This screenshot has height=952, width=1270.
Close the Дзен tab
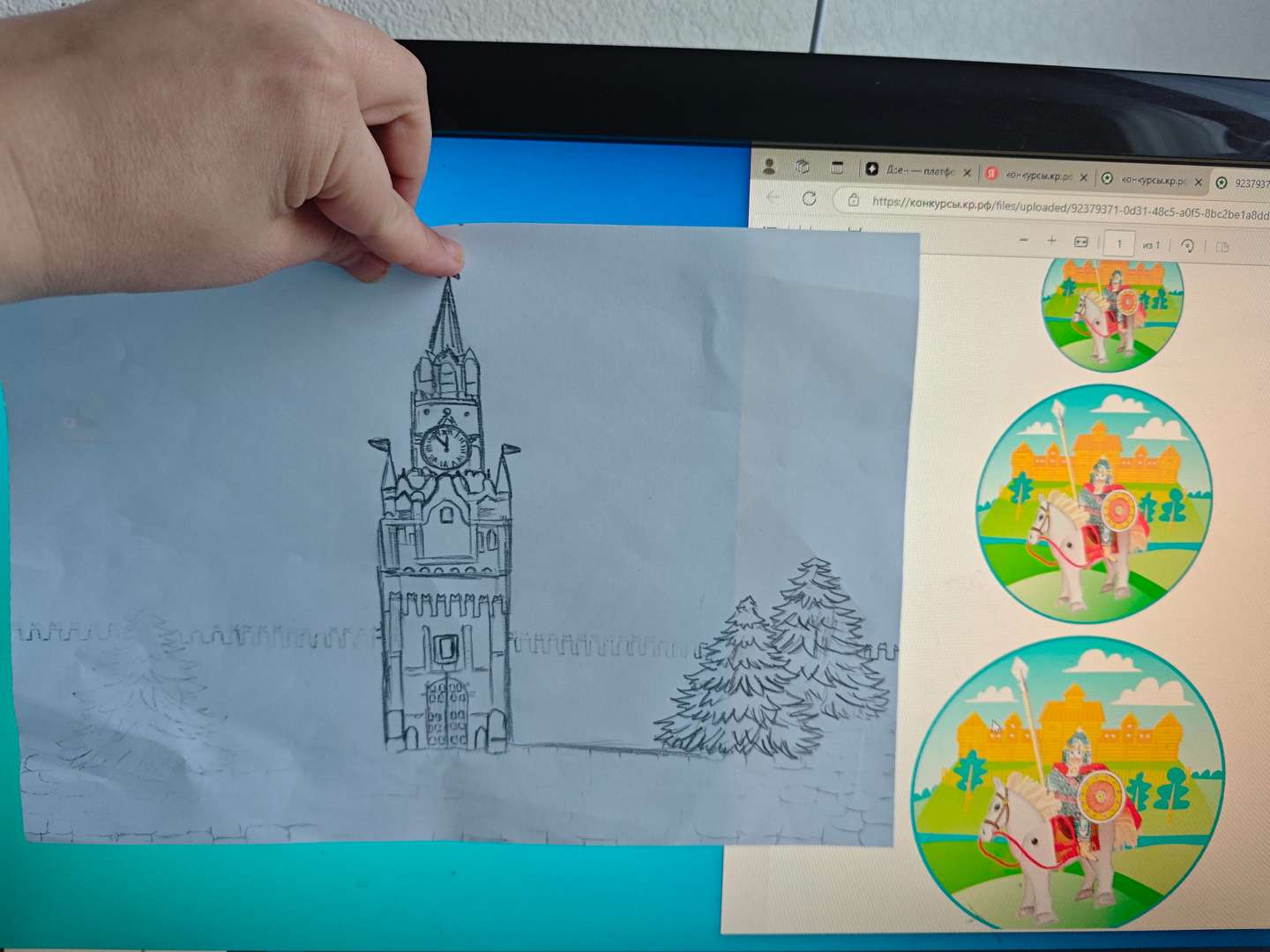(967, 172)
